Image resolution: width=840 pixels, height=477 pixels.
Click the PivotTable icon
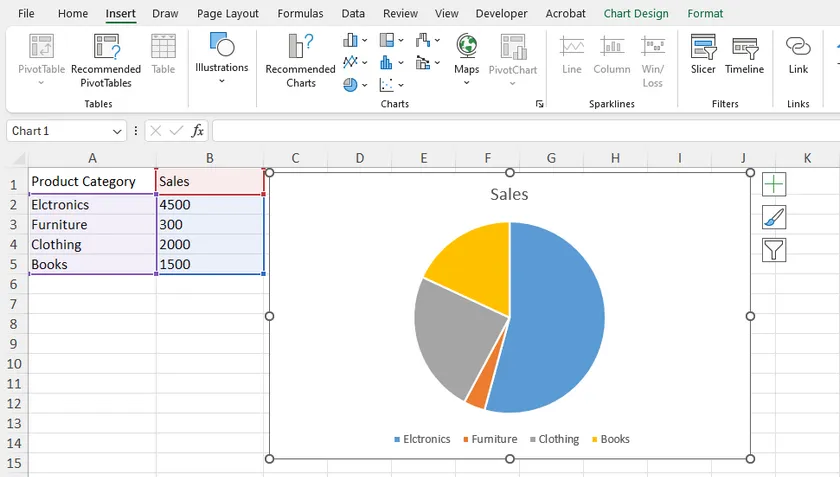[41, 46]
